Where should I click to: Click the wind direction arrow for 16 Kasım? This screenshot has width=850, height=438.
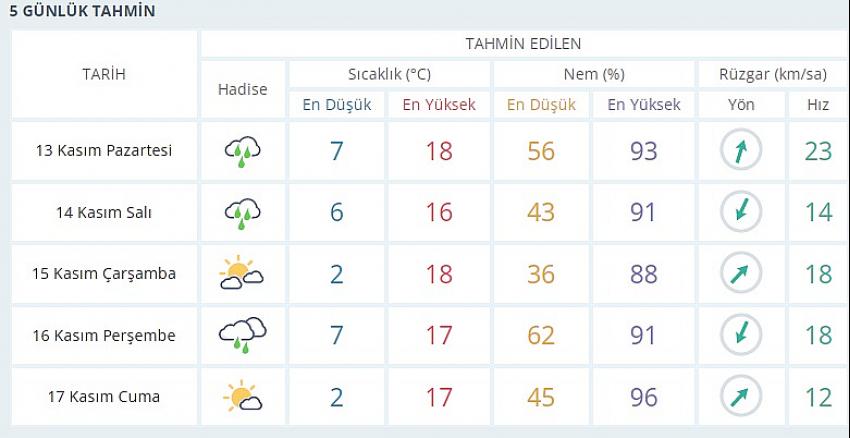click(x=741, y=334)
